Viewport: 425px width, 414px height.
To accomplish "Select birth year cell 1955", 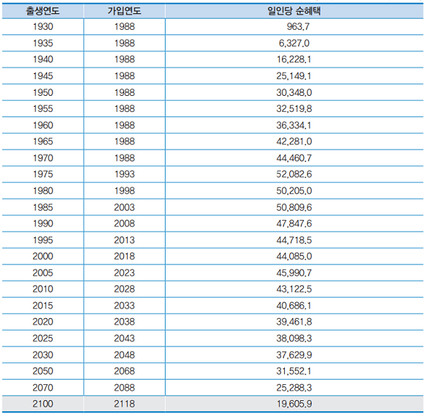I will click(x=43, y=109).
